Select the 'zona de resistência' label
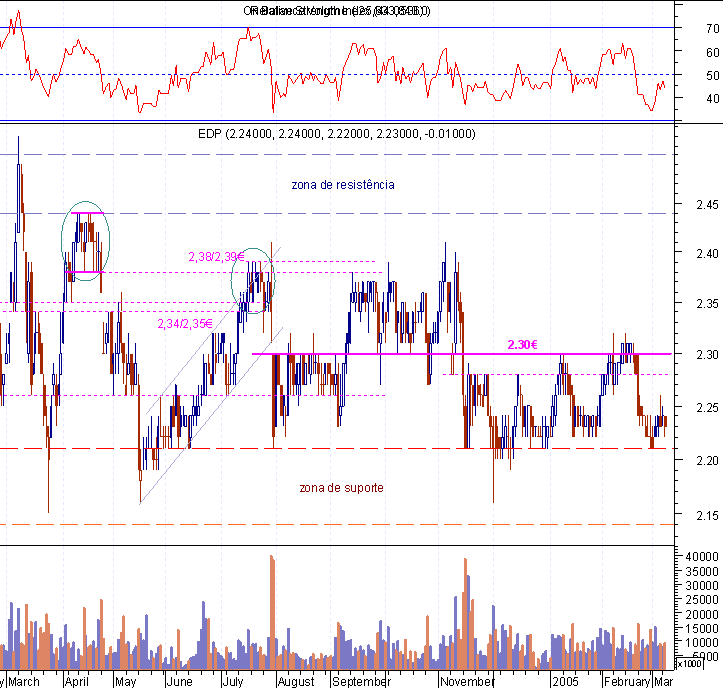723x688 pixels. coord(343,184)
